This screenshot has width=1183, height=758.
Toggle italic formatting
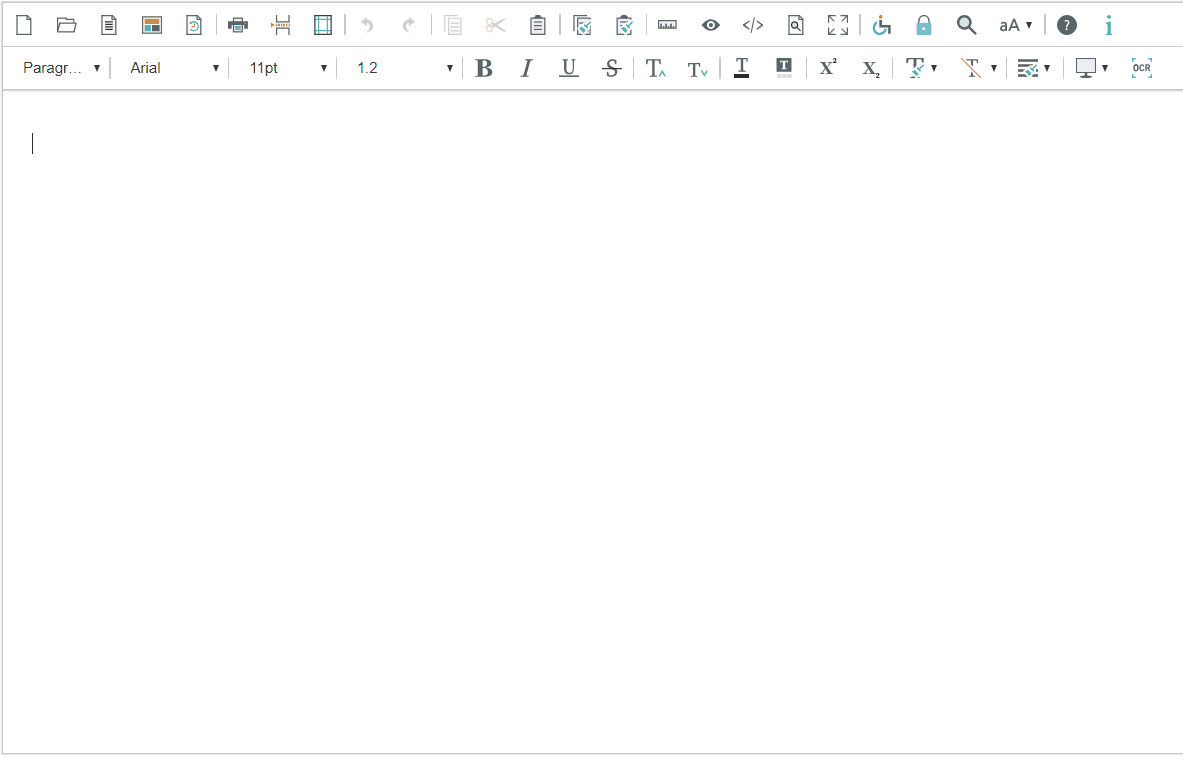(x=527, y=68)
